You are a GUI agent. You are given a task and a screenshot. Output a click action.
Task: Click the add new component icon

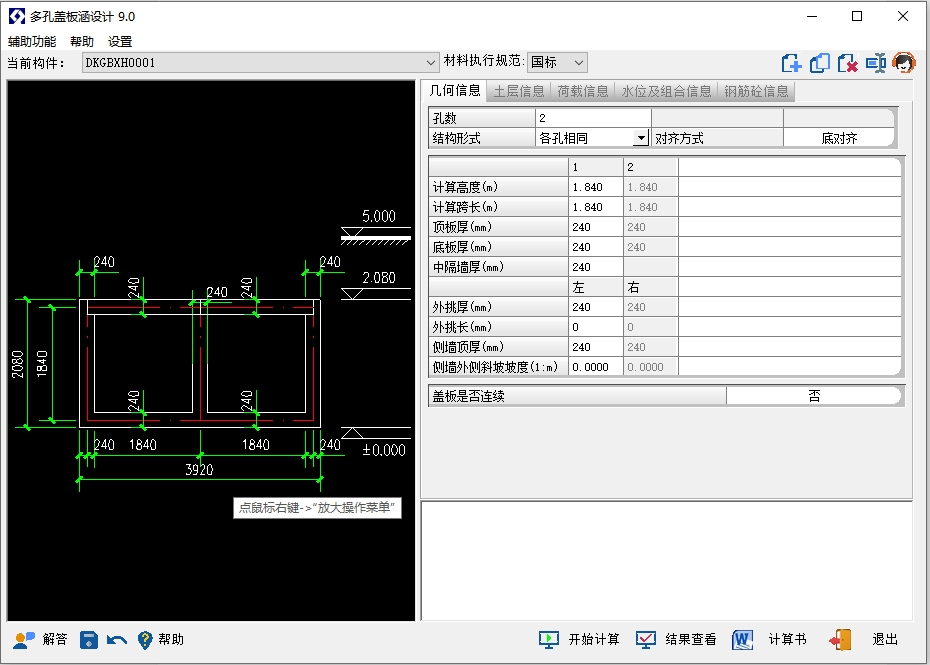pyautogui.click(x=792, y=63)
